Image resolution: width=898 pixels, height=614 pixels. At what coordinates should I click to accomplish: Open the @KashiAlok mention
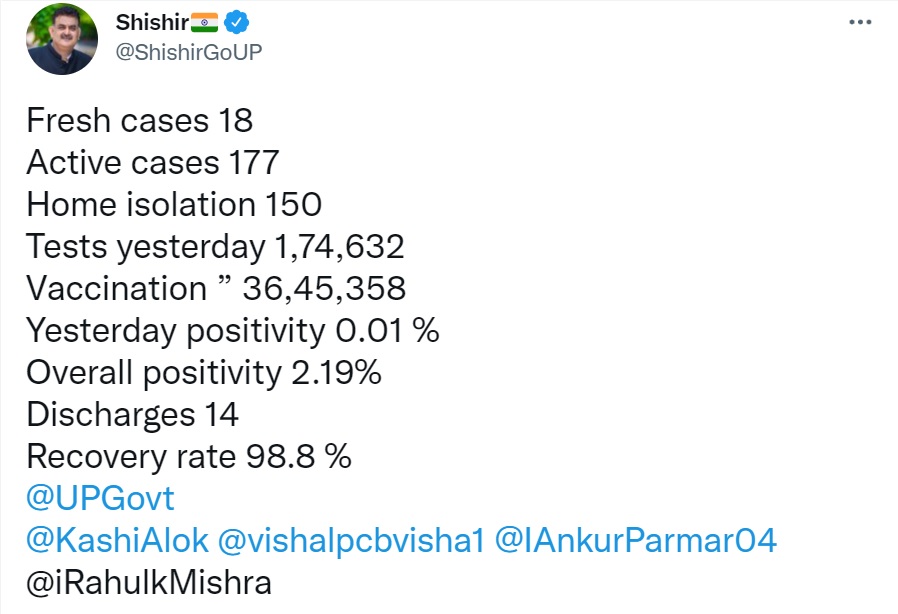(x=117, y=540)
